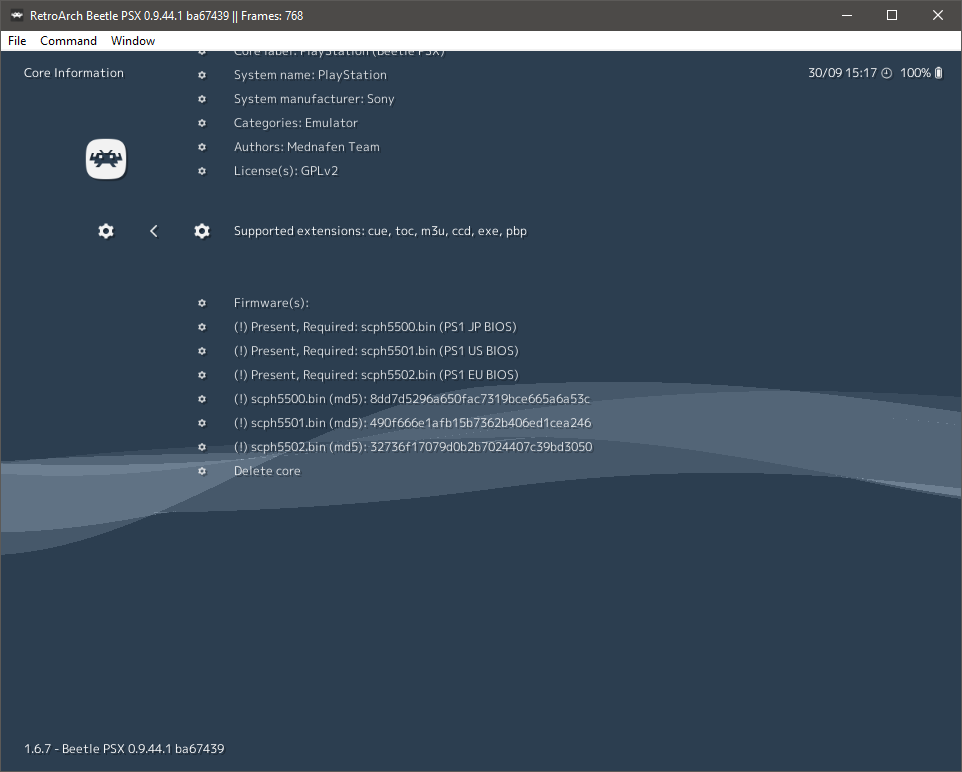Select the scph5500.bin md5 hash entry

pyautogui.click(x=412, y=399)
